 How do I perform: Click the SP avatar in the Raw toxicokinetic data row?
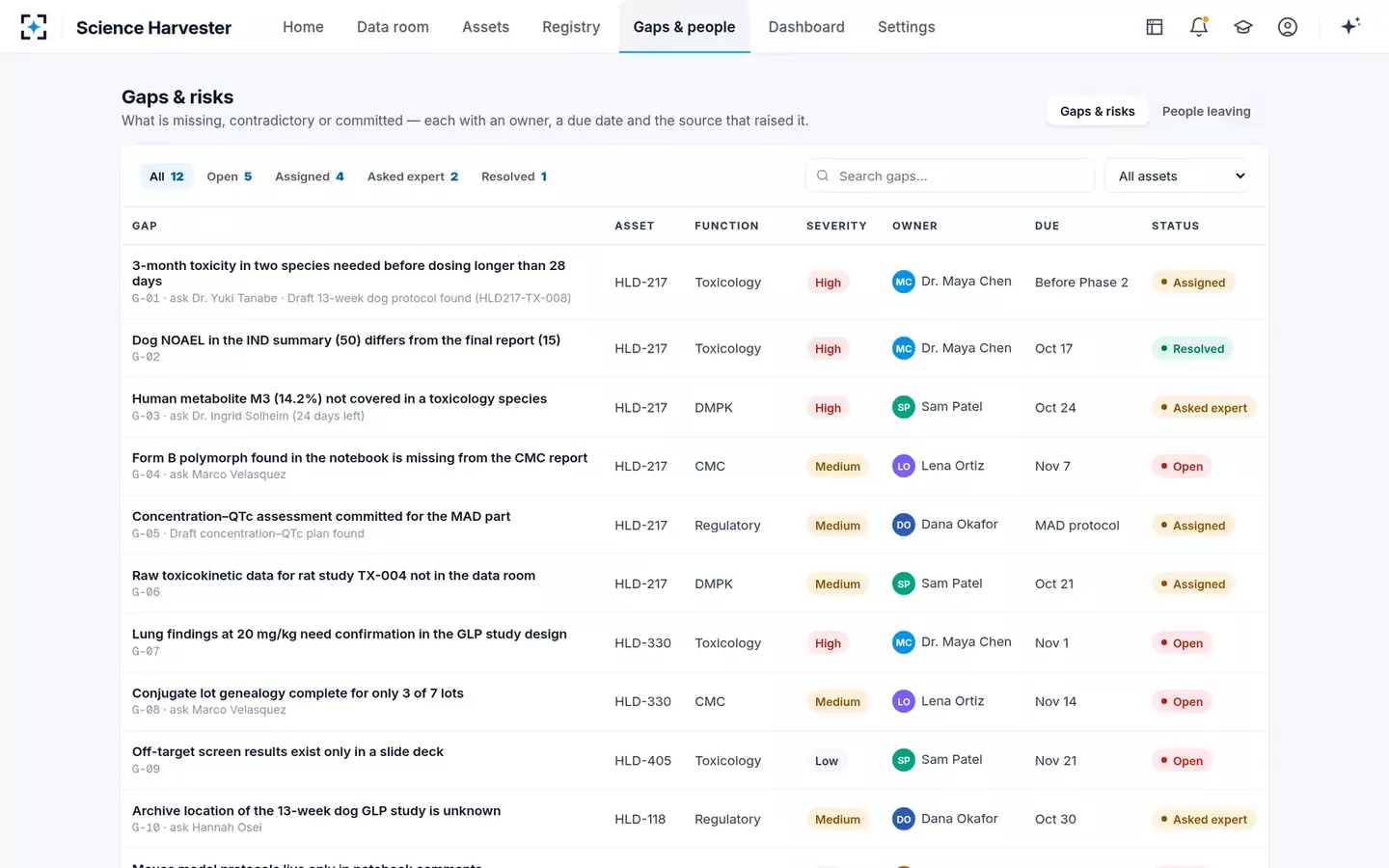pyautogui.click(x=904, y=583)
